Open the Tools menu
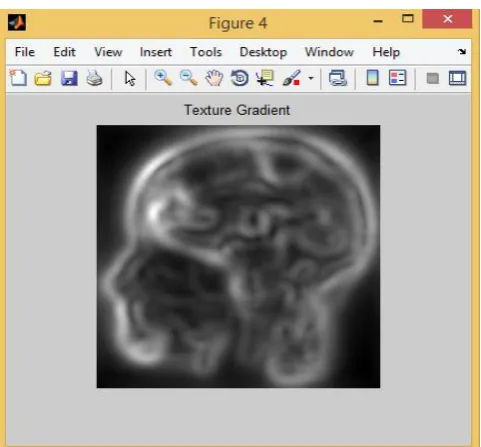The height and width of the screenshot is (447, 481). tap(206, 52)
